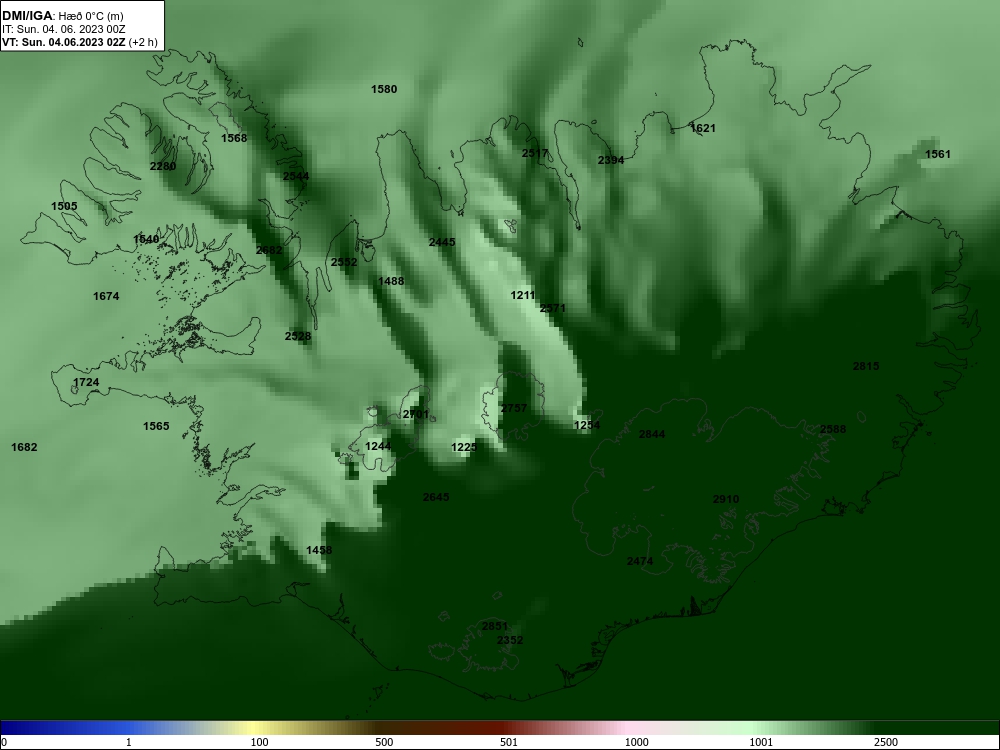Image resolution: width=1000 pixels, height=750 pixels.
Task: Click the 1565 height label
Action: click(x=156, y=427)
